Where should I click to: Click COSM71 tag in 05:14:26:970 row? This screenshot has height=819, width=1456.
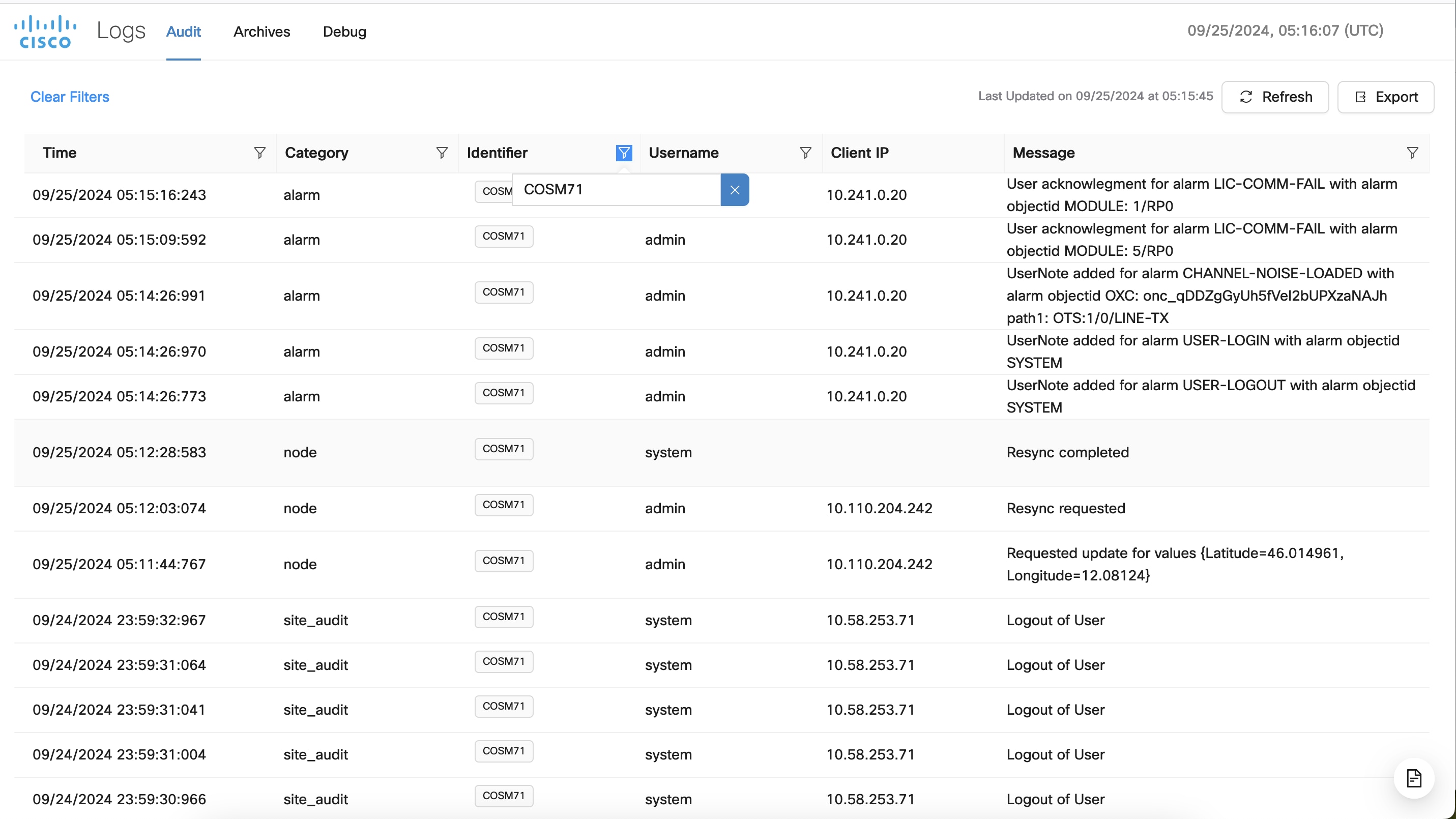504,348
